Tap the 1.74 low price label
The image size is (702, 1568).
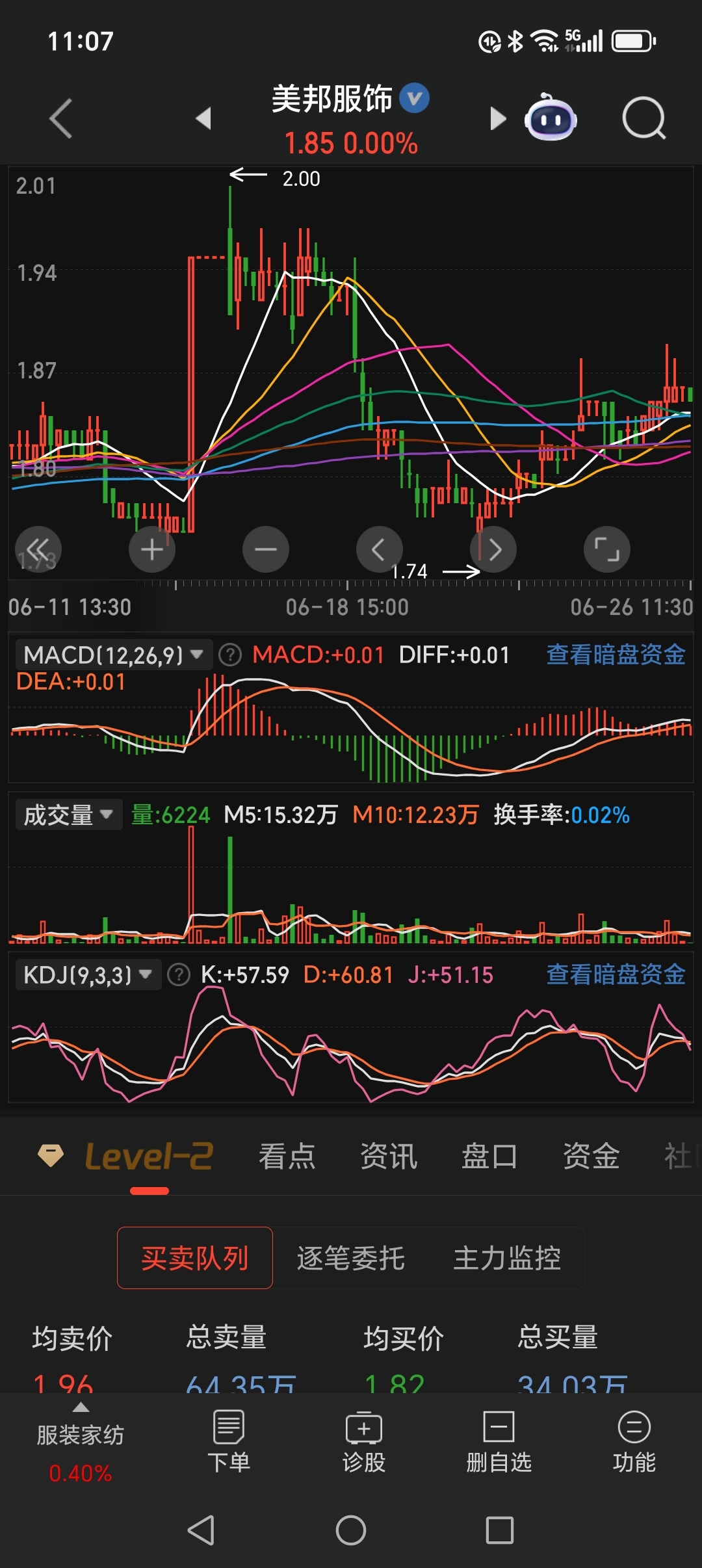(x=409, y=571)
